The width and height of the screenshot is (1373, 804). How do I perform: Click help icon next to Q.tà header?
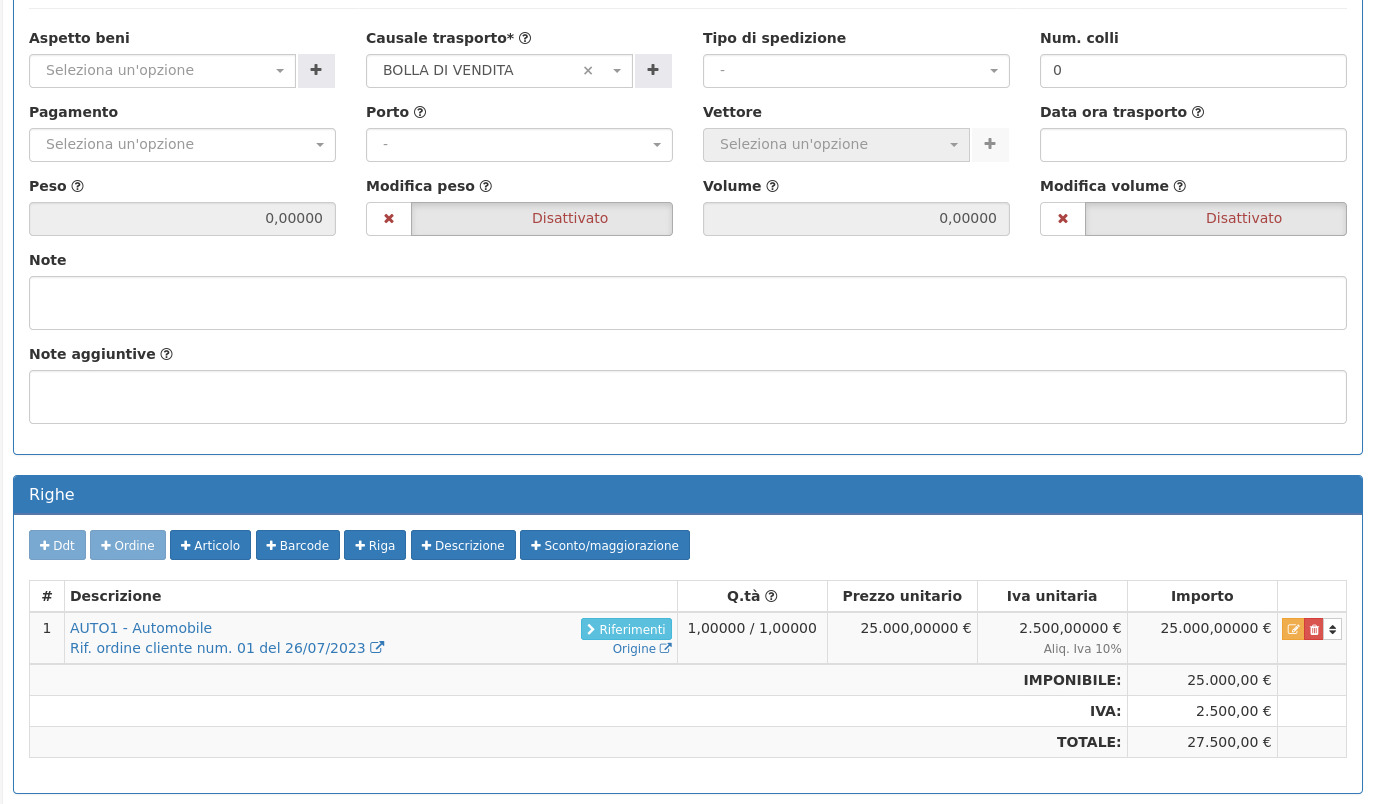[x=771, y=596]
